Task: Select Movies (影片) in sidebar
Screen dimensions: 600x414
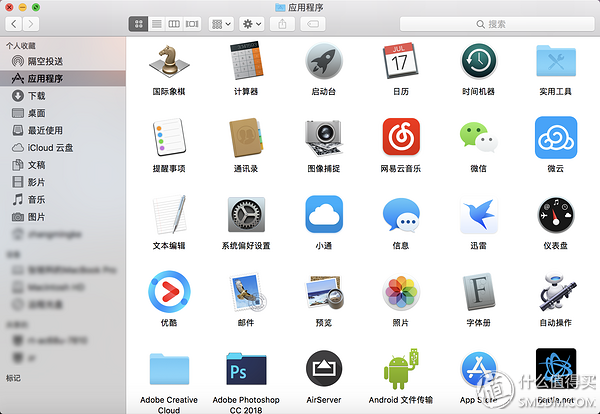Action: click(63, 182)
